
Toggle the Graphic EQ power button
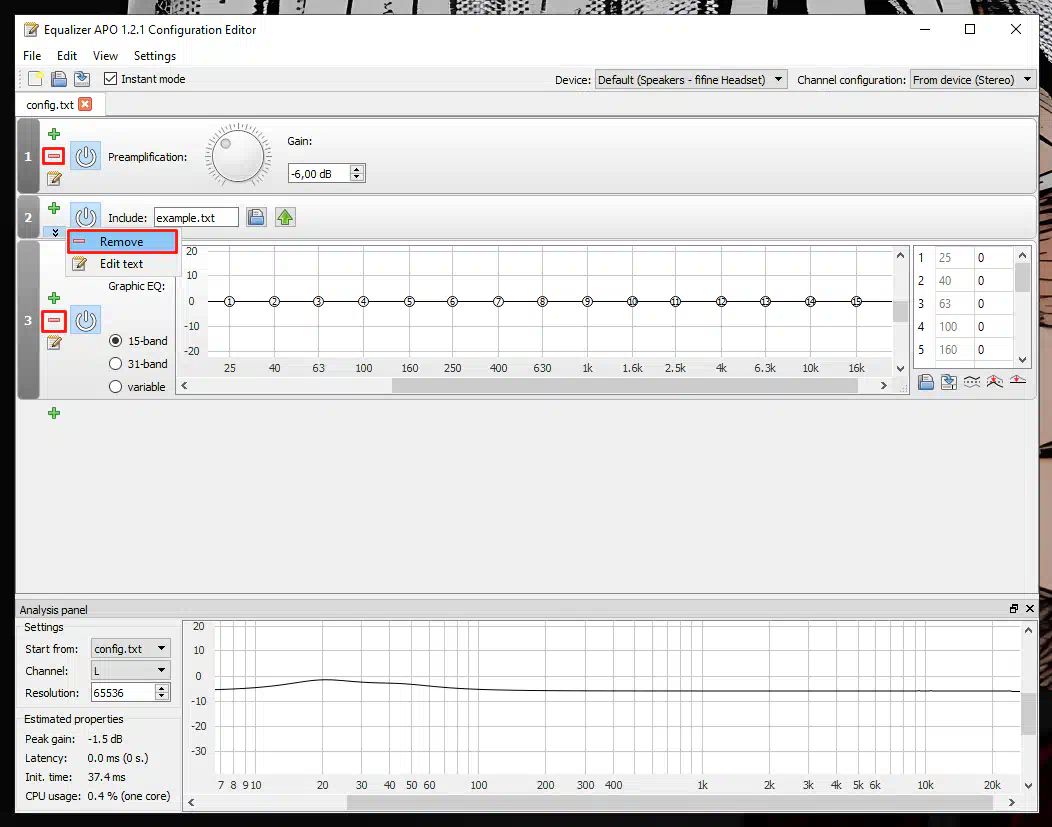click(86, 321)
